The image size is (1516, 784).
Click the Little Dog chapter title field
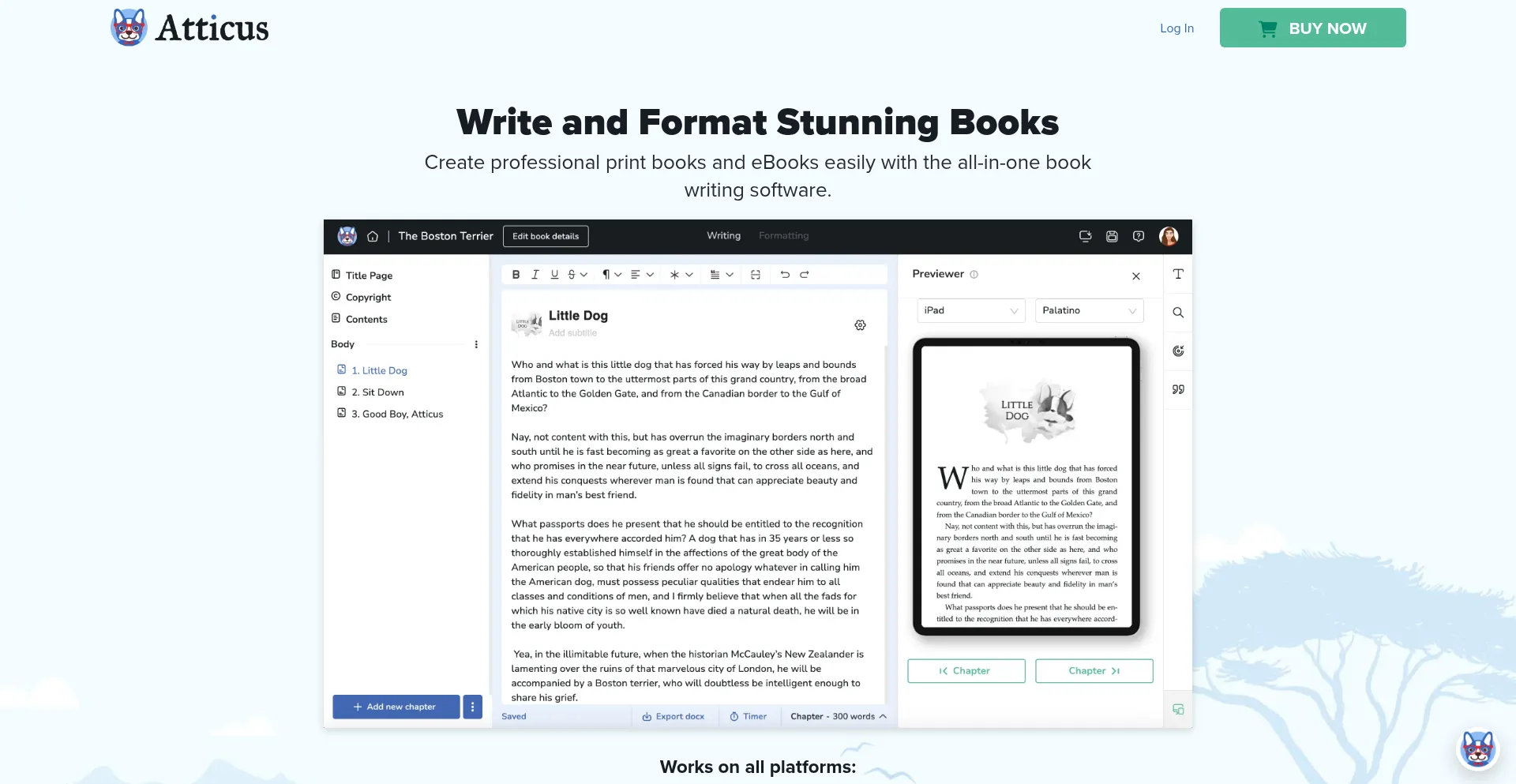578,316
